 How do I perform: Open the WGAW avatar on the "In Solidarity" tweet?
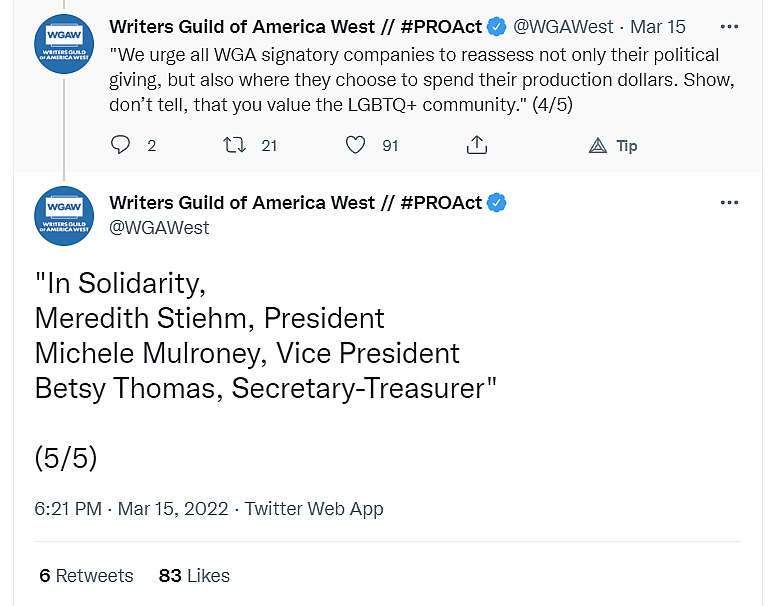coord(64,216)
